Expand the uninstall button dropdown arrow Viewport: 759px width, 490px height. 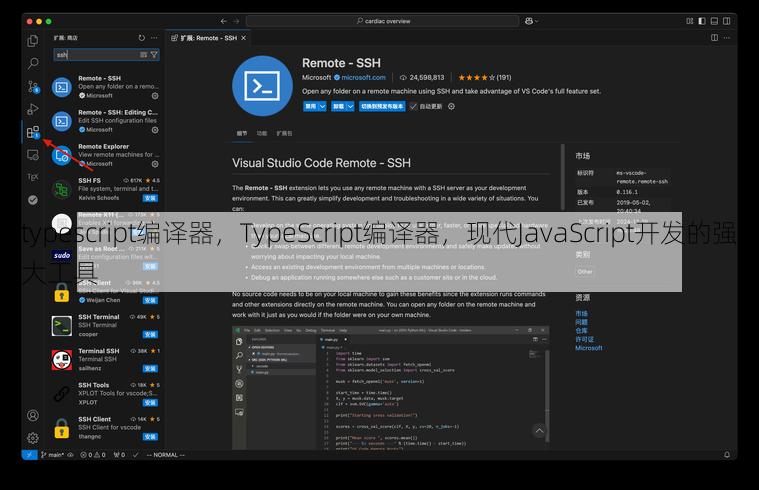tap(350, 107)
